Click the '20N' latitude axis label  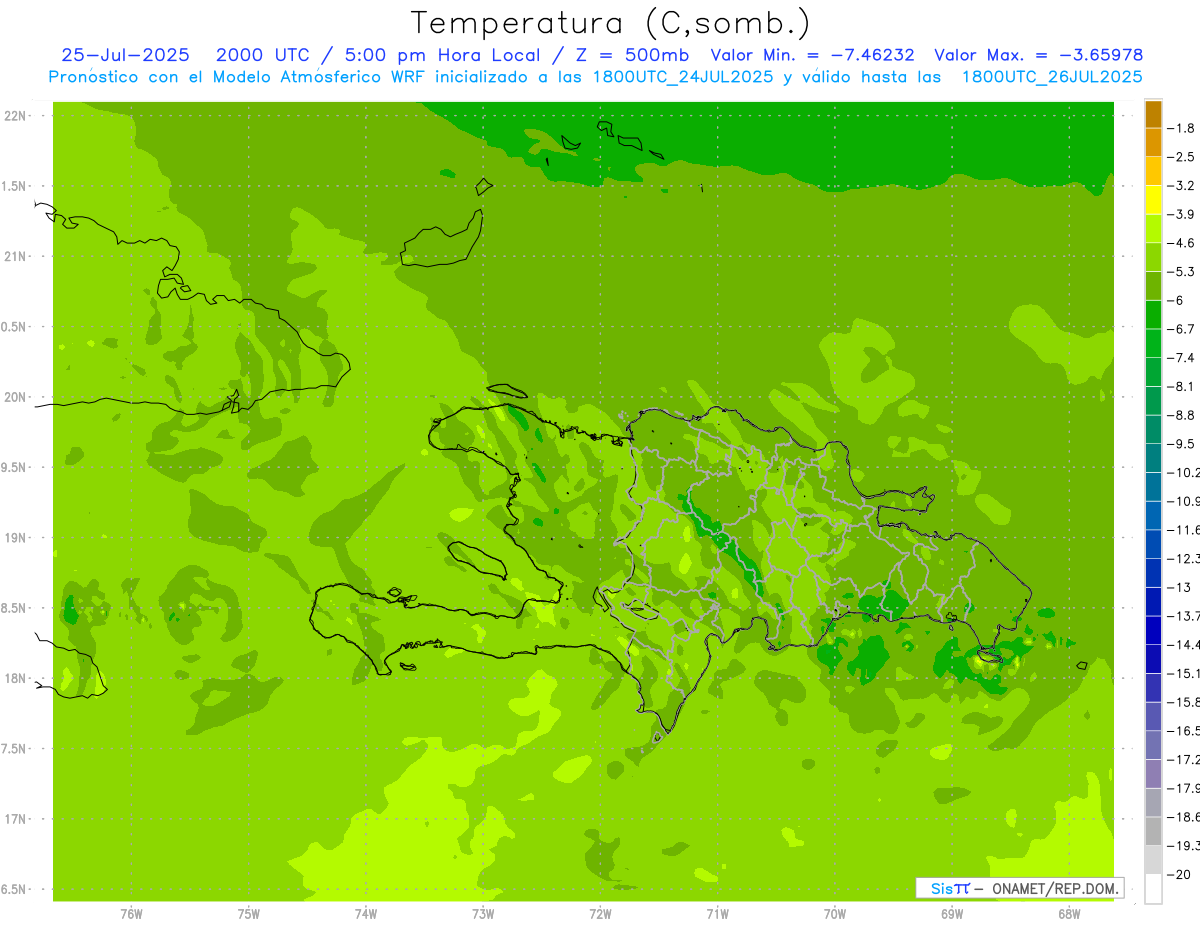coord(17,397)
